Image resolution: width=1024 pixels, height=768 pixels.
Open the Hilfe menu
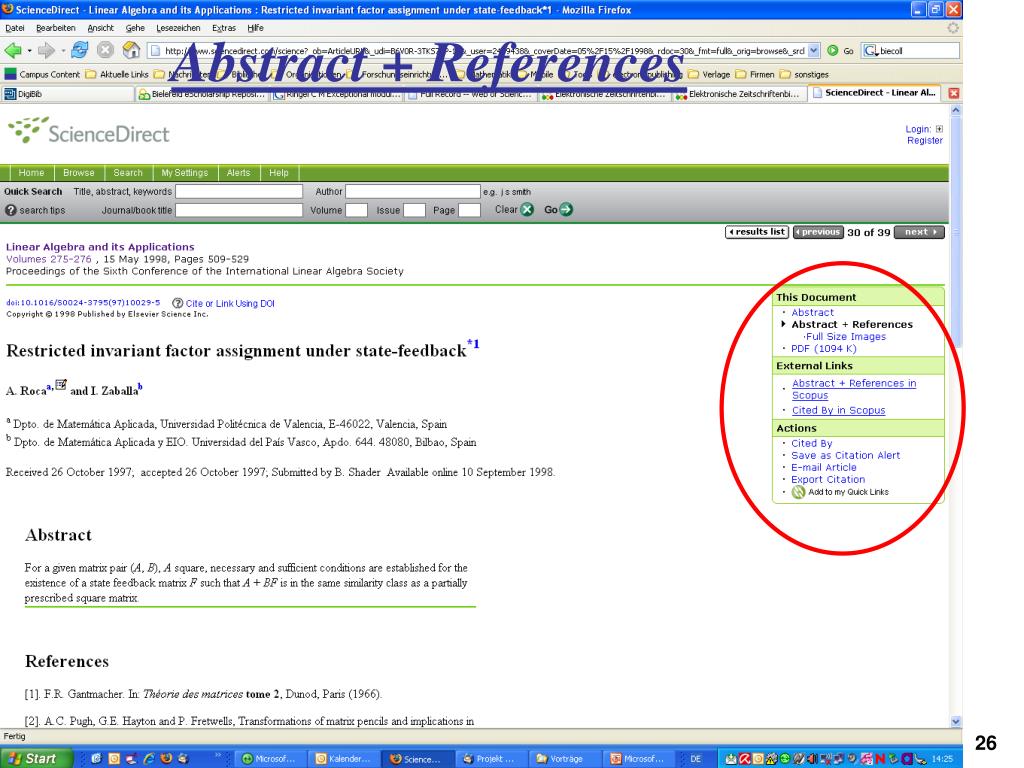(255, 28)
